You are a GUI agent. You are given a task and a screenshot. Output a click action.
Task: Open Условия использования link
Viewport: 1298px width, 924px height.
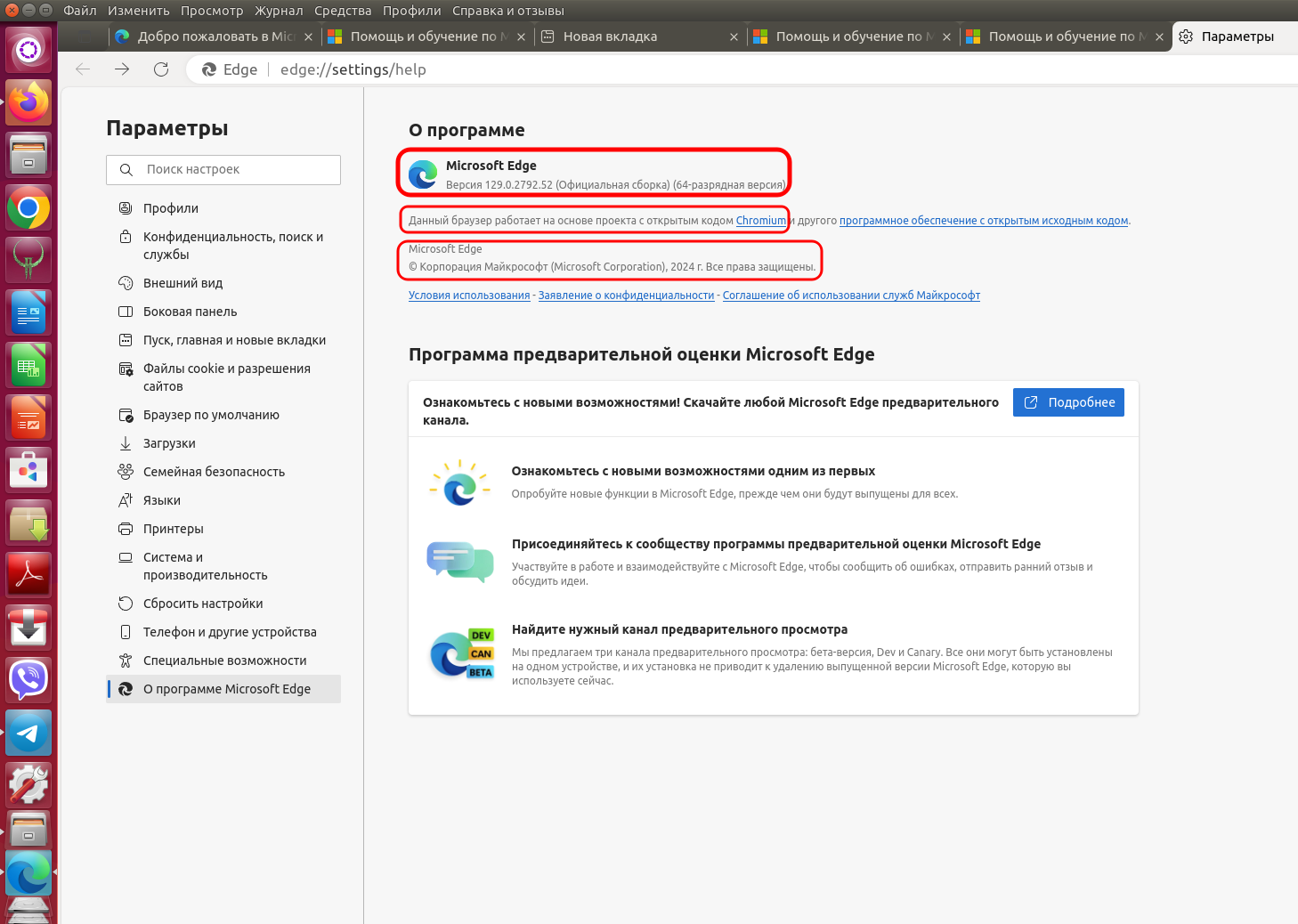(469, 296)
